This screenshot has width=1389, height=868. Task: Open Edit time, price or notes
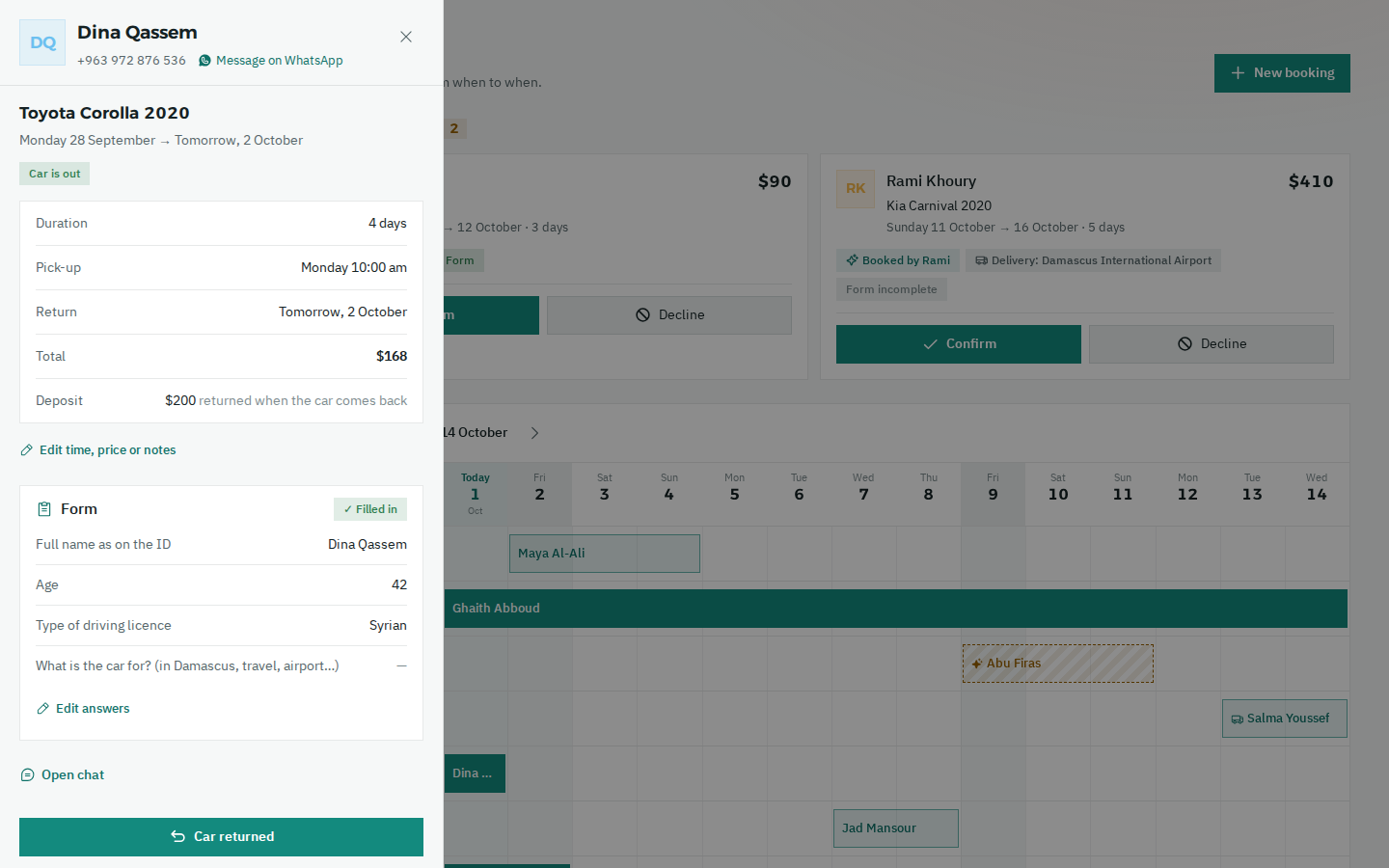pos(98,450)
